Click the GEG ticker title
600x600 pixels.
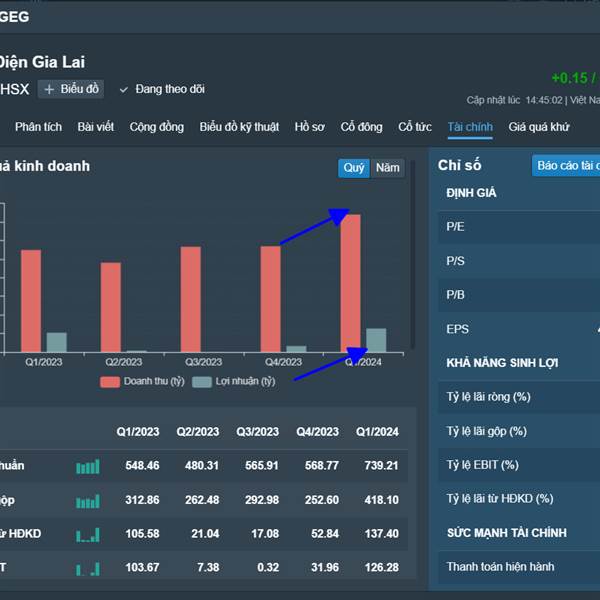pos(14,17)
